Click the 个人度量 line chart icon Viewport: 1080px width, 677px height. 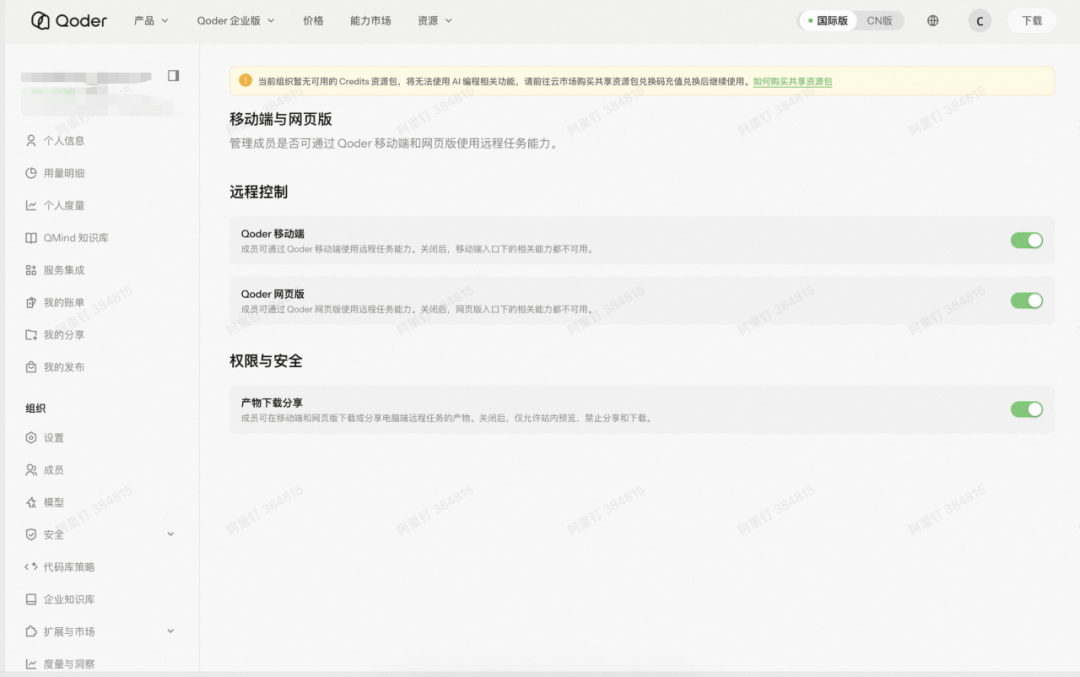[x=31, y=205]
